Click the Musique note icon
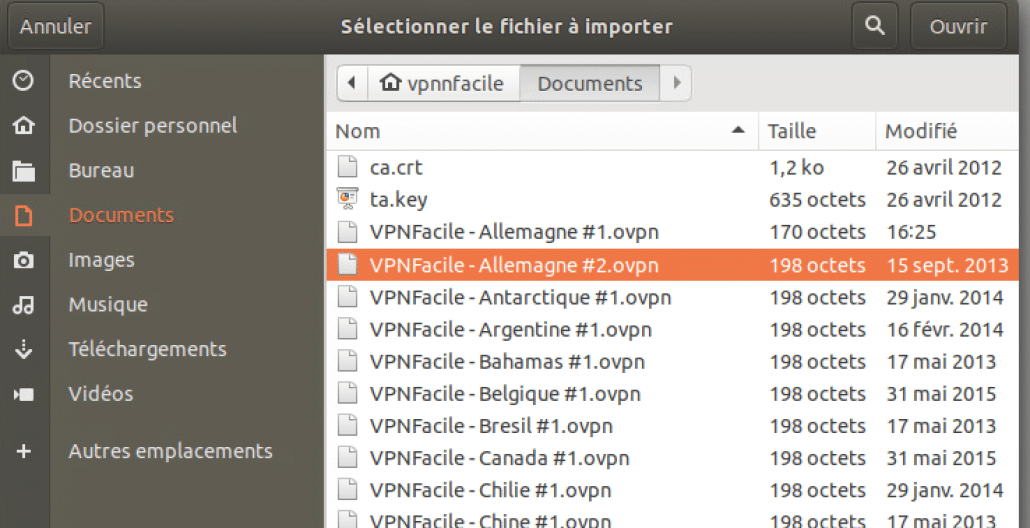The image size is (1030, 528). click(24, 305)
